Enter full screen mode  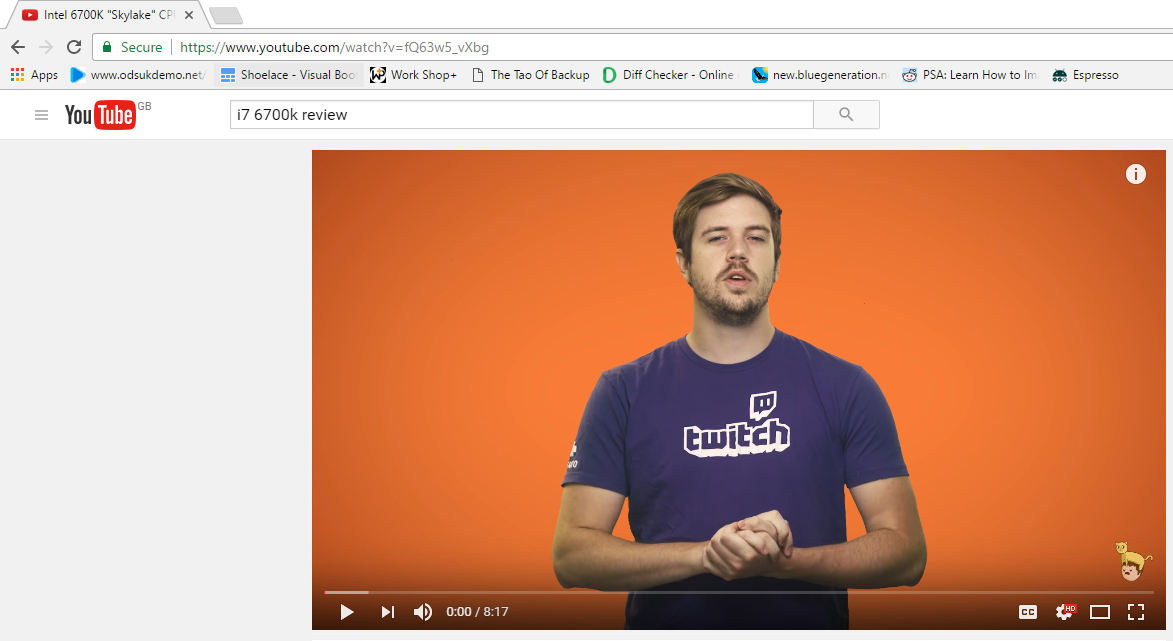1136,612
